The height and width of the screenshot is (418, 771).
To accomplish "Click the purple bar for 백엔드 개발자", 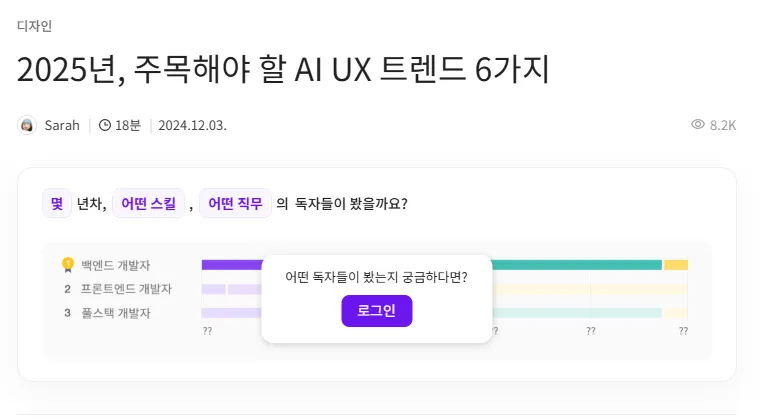I will (231, 265).
